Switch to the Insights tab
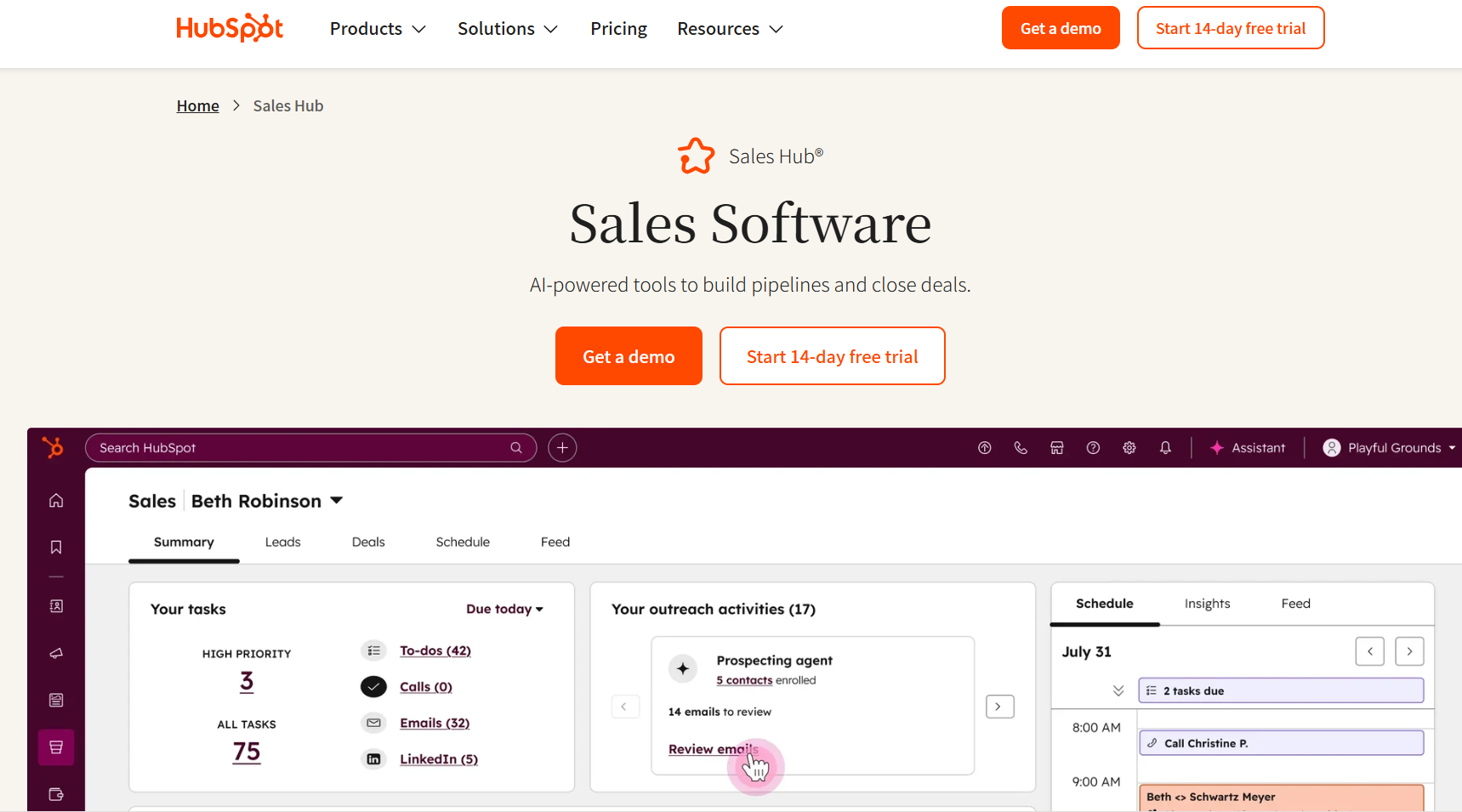Screen dimensions: 1462x812 1207,604
